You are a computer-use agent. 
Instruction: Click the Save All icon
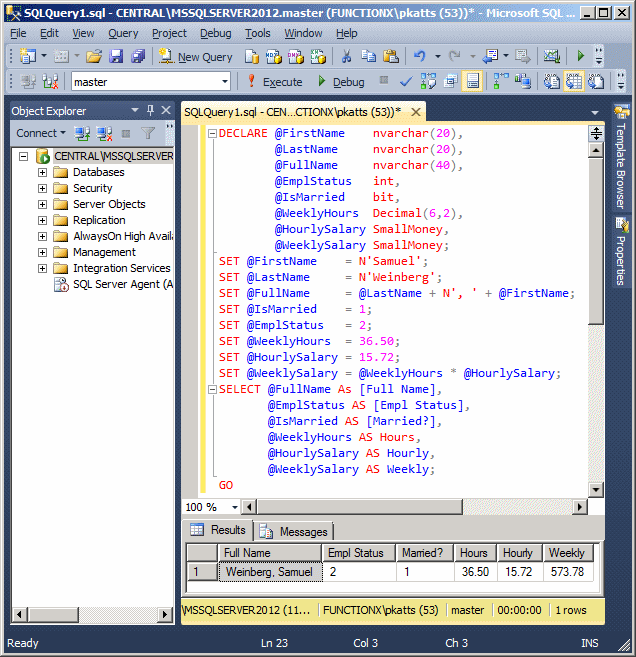pos(138,56)
